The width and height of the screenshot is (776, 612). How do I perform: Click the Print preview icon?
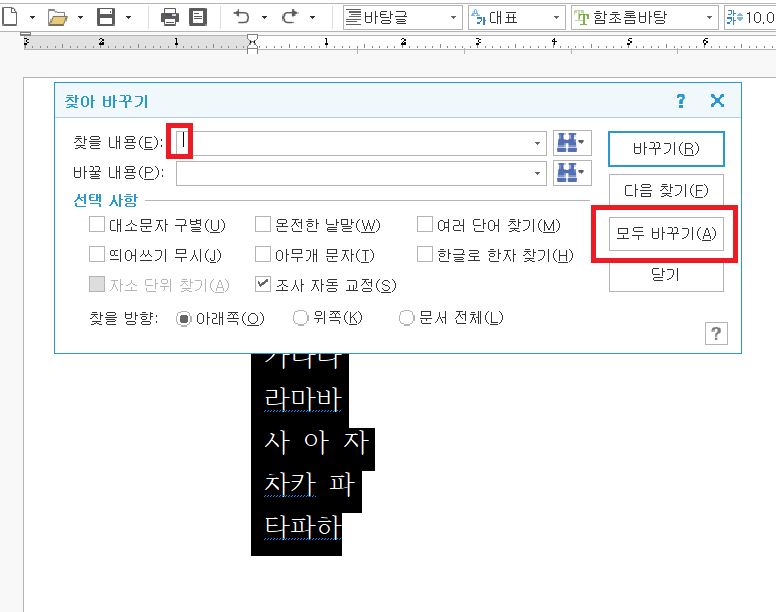[198, 17]
